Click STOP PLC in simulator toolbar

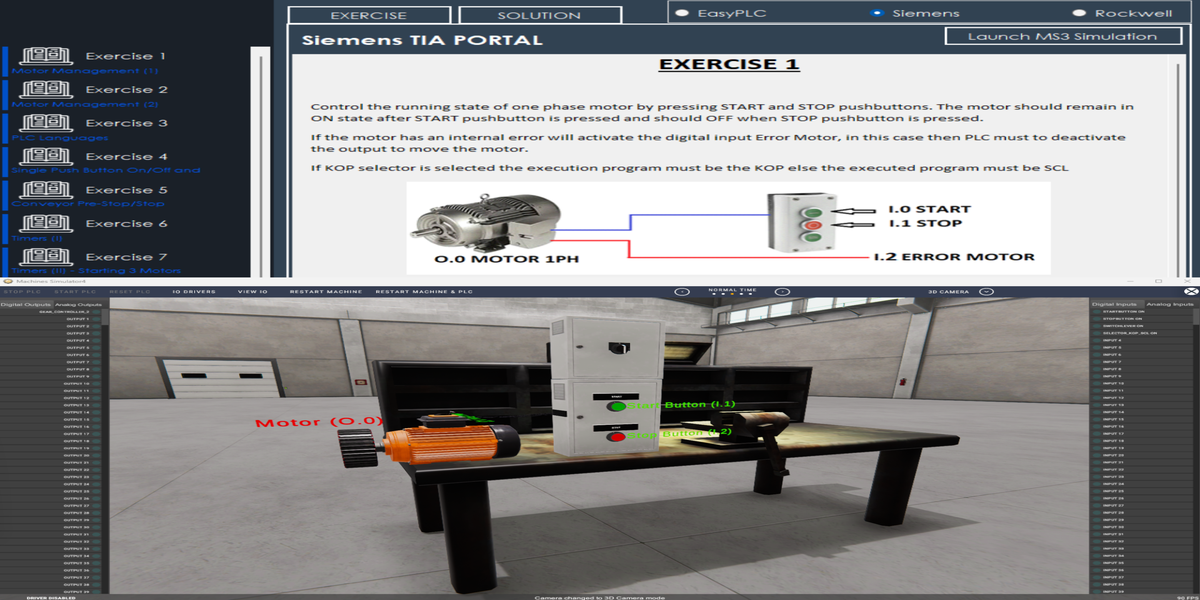[21, 291]
